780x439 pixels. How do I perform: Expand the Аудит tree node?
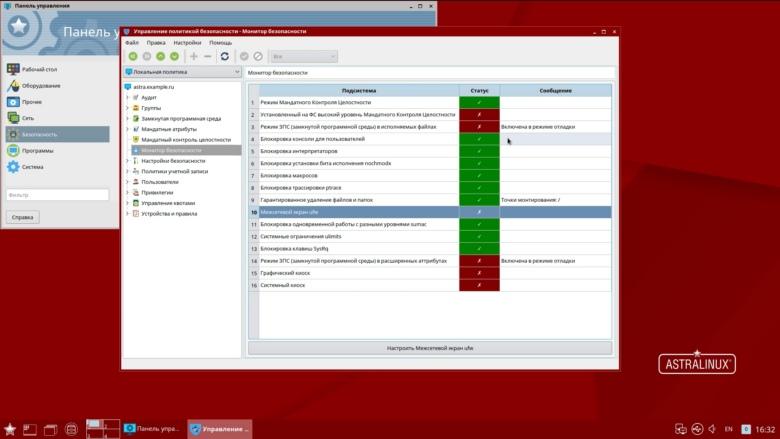tap(127, 97)
